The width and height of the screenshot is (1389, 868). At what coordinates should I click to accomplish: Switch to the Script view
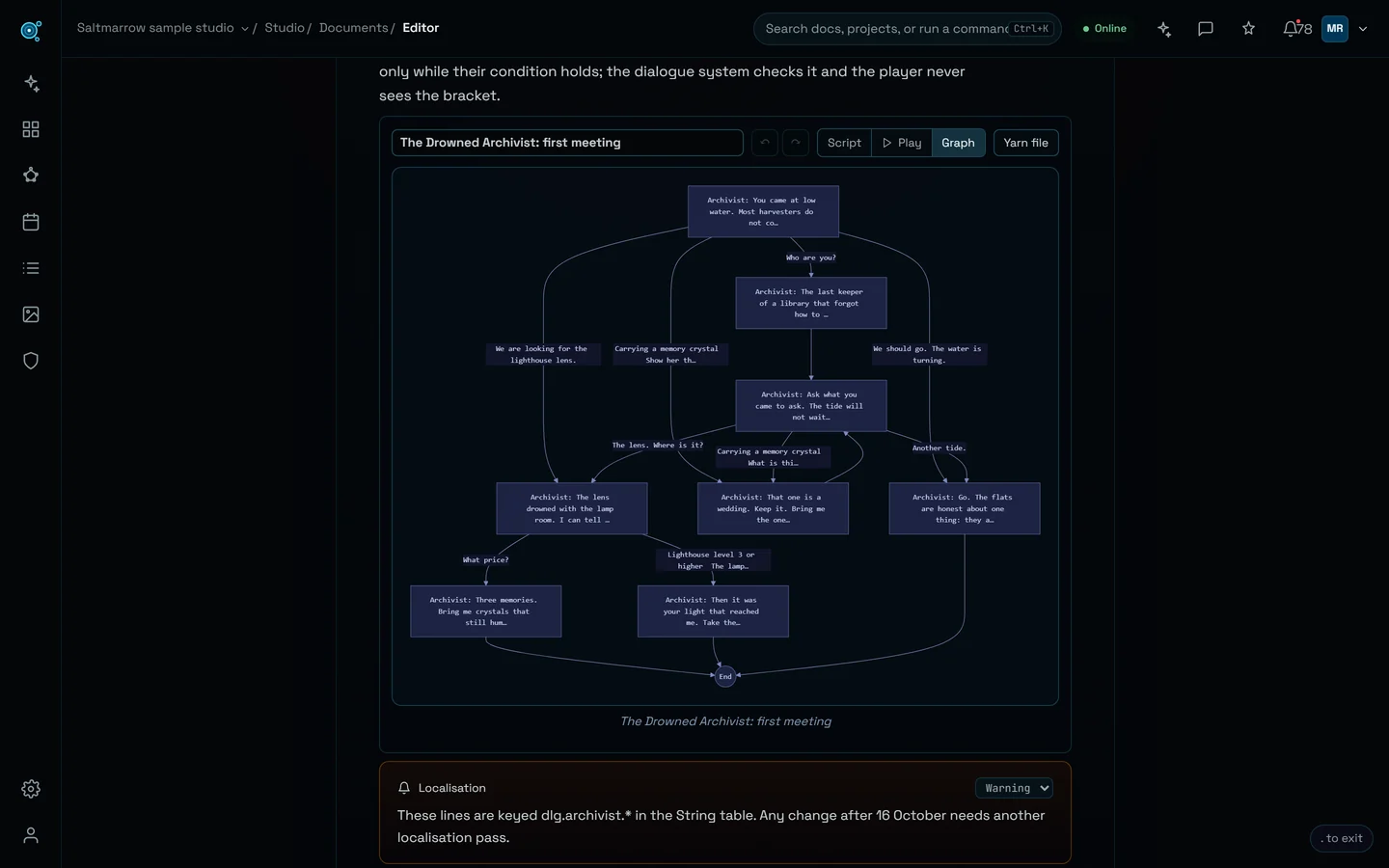[844, 143]
